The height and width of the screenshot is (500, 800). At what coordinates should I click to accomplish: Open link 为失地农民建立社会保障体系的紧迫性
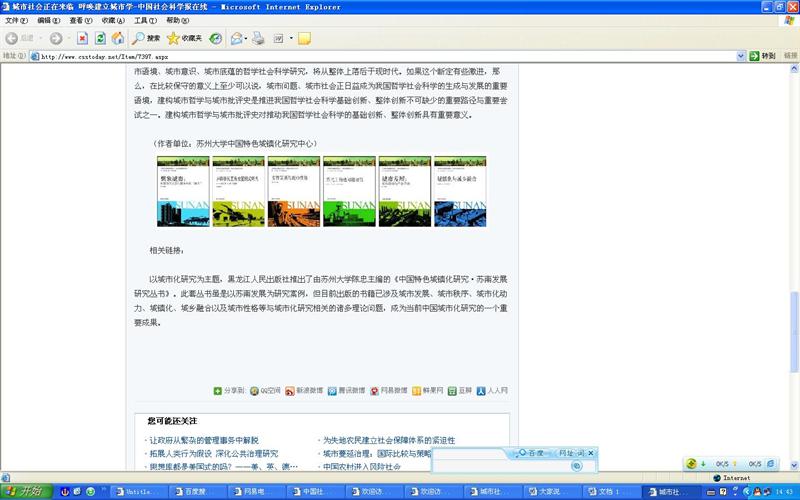click(388, 440)
